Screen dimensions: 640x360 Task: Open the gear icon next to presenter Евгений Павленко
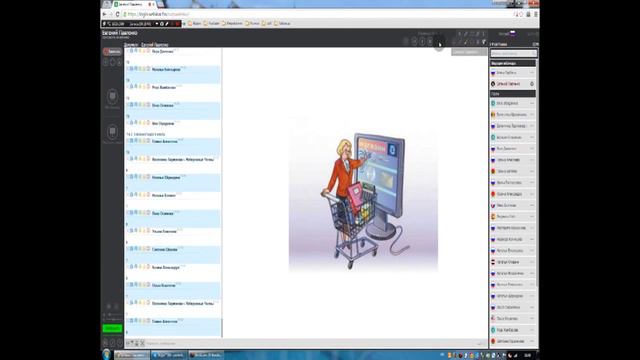point(531,84)
